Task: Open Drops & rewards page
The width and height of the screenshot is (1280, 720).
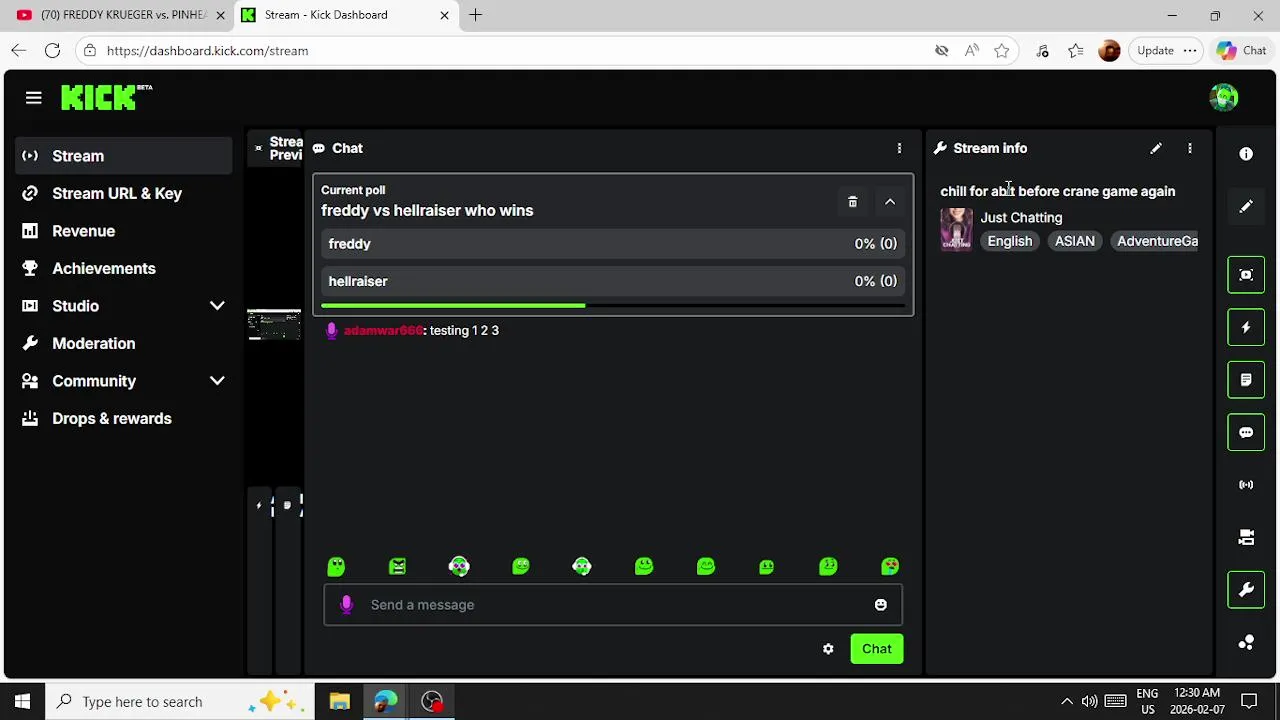Action: (x=124, y=418)
